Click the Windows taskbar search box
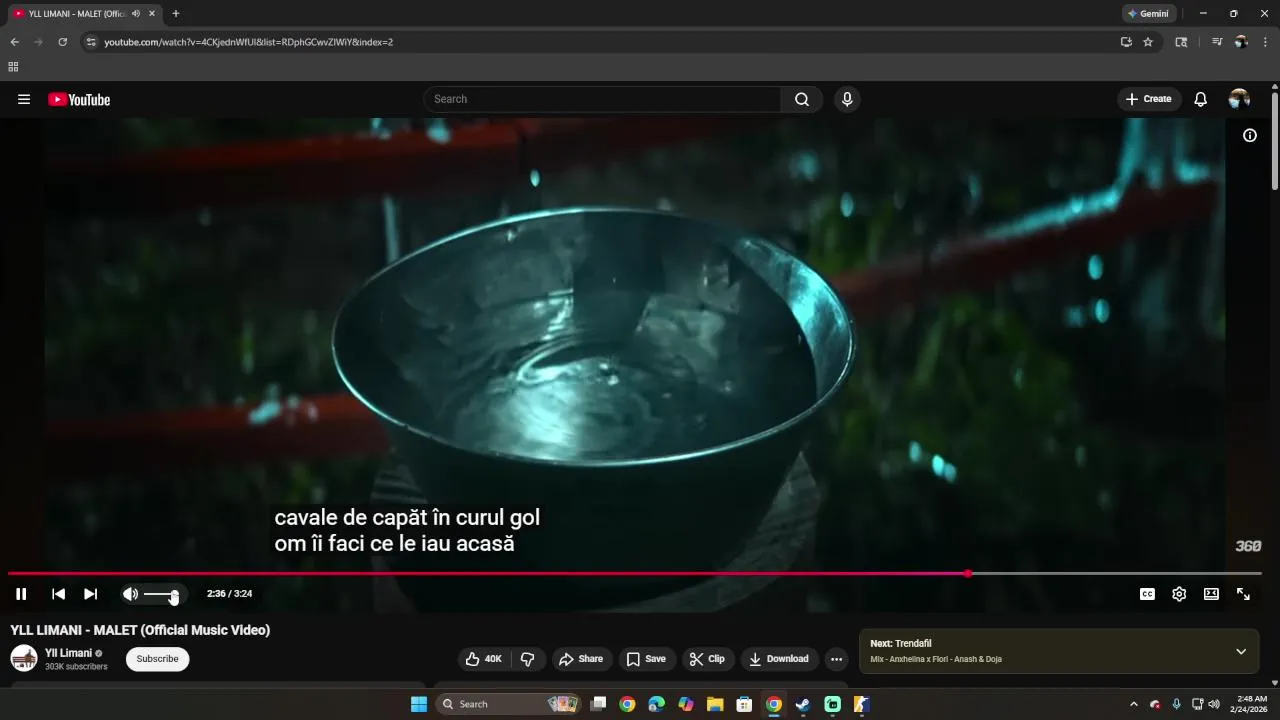The width and height of the screenshot is (1280, 720). tap(508, 704)
